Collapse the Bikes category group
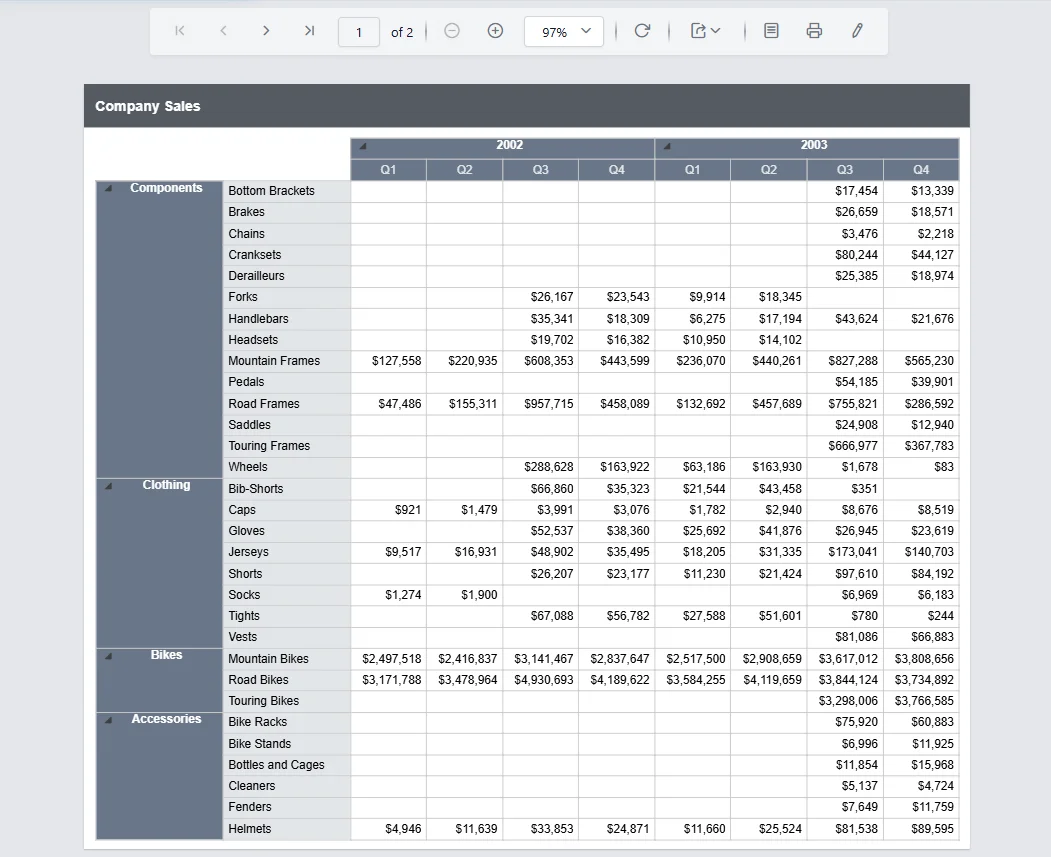Viewport: 1051px width, 857px height. [108, 656]
